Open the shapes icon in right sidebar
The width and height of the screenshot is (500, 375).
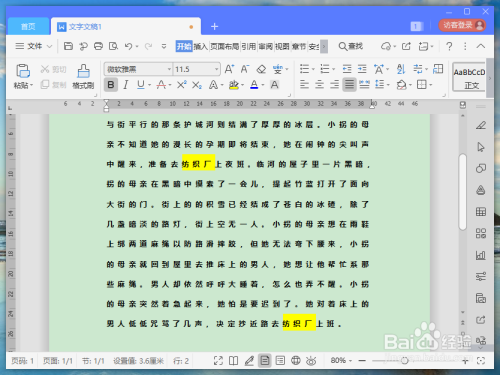[481, 168]
